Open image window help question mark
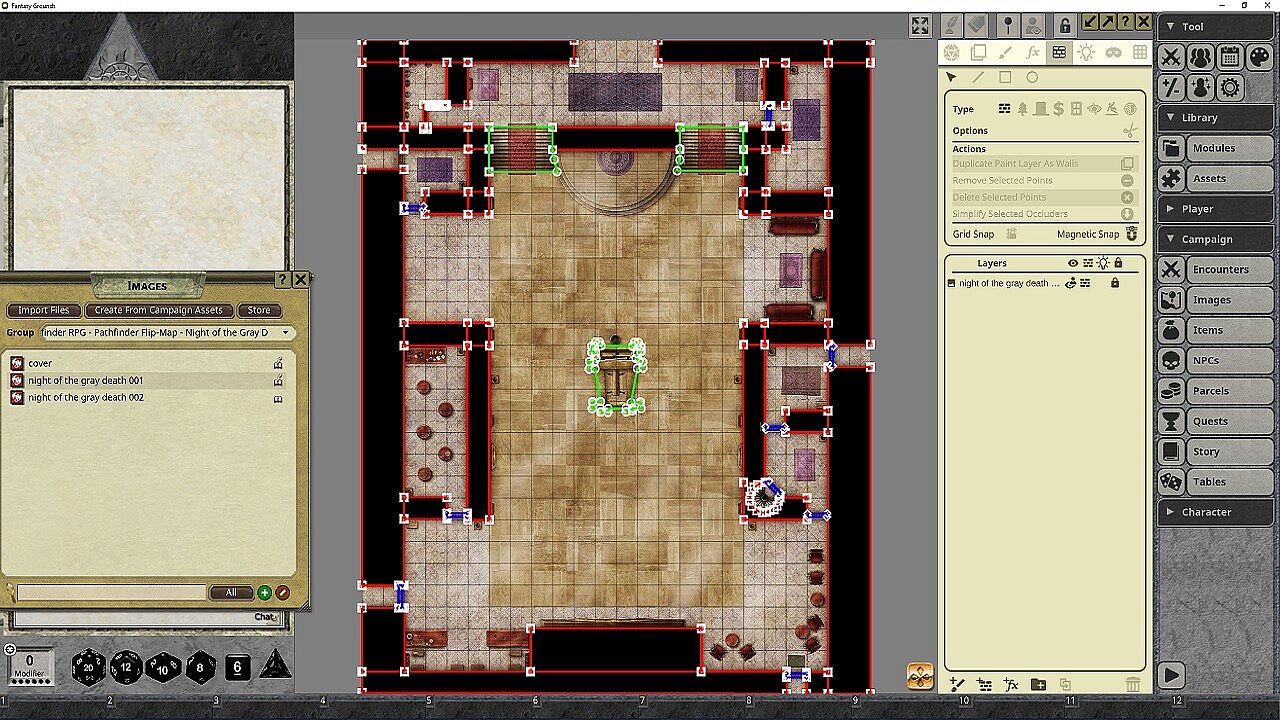1280x720 pixels. 1126,22
